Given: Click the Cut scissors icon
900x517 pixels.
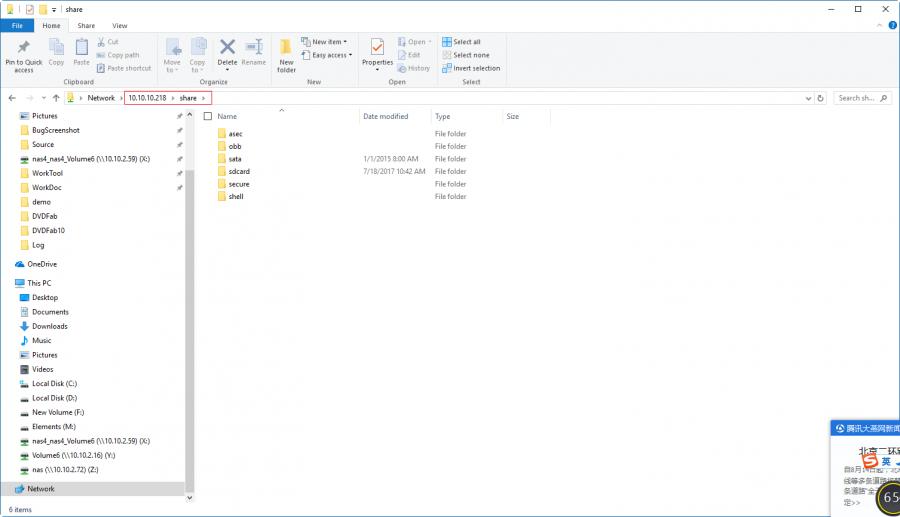Looking at the screenshot, I should (x=101, y=42).
